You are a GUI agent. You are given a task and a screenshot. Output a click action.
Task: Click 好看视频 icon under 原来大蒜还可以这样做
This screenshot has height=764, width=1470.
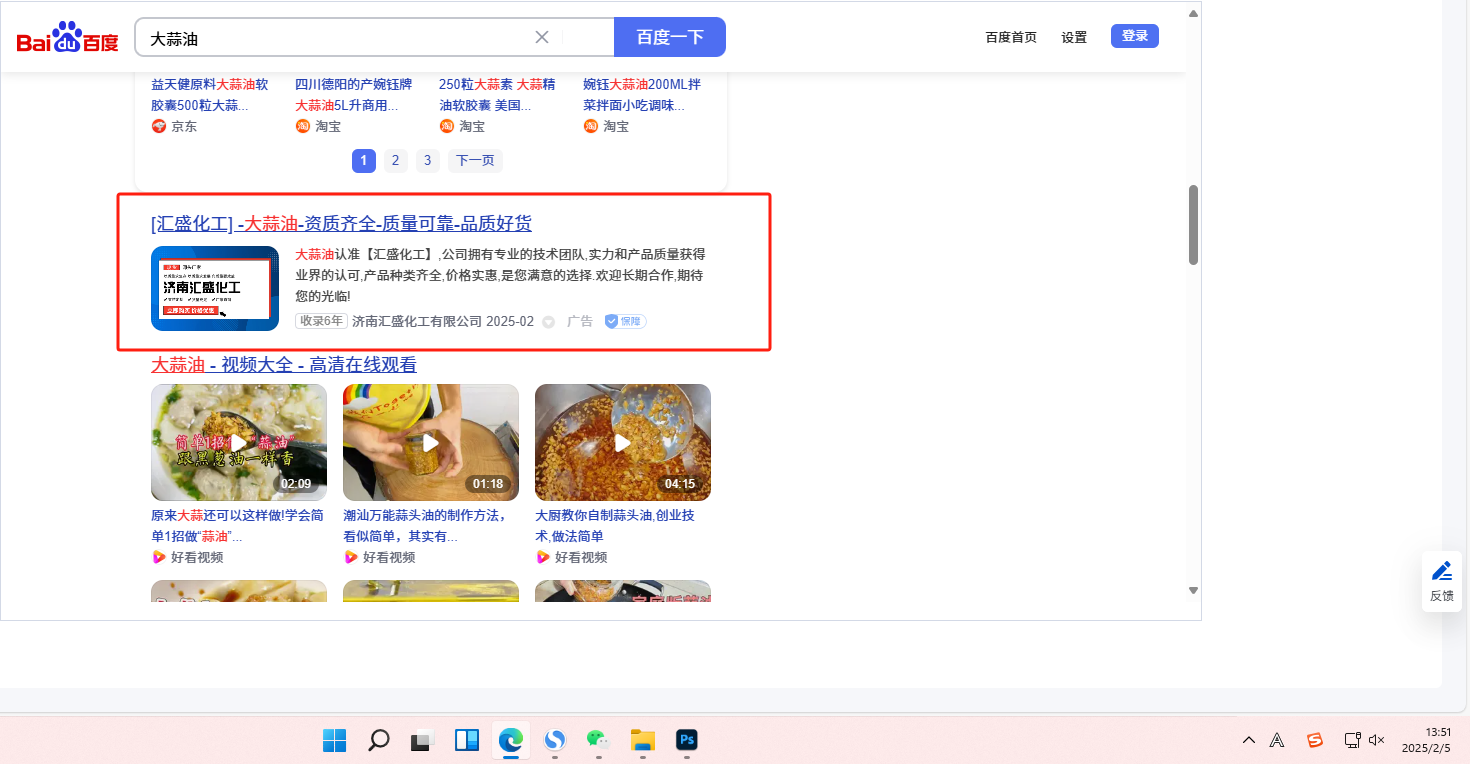(158, 557)
